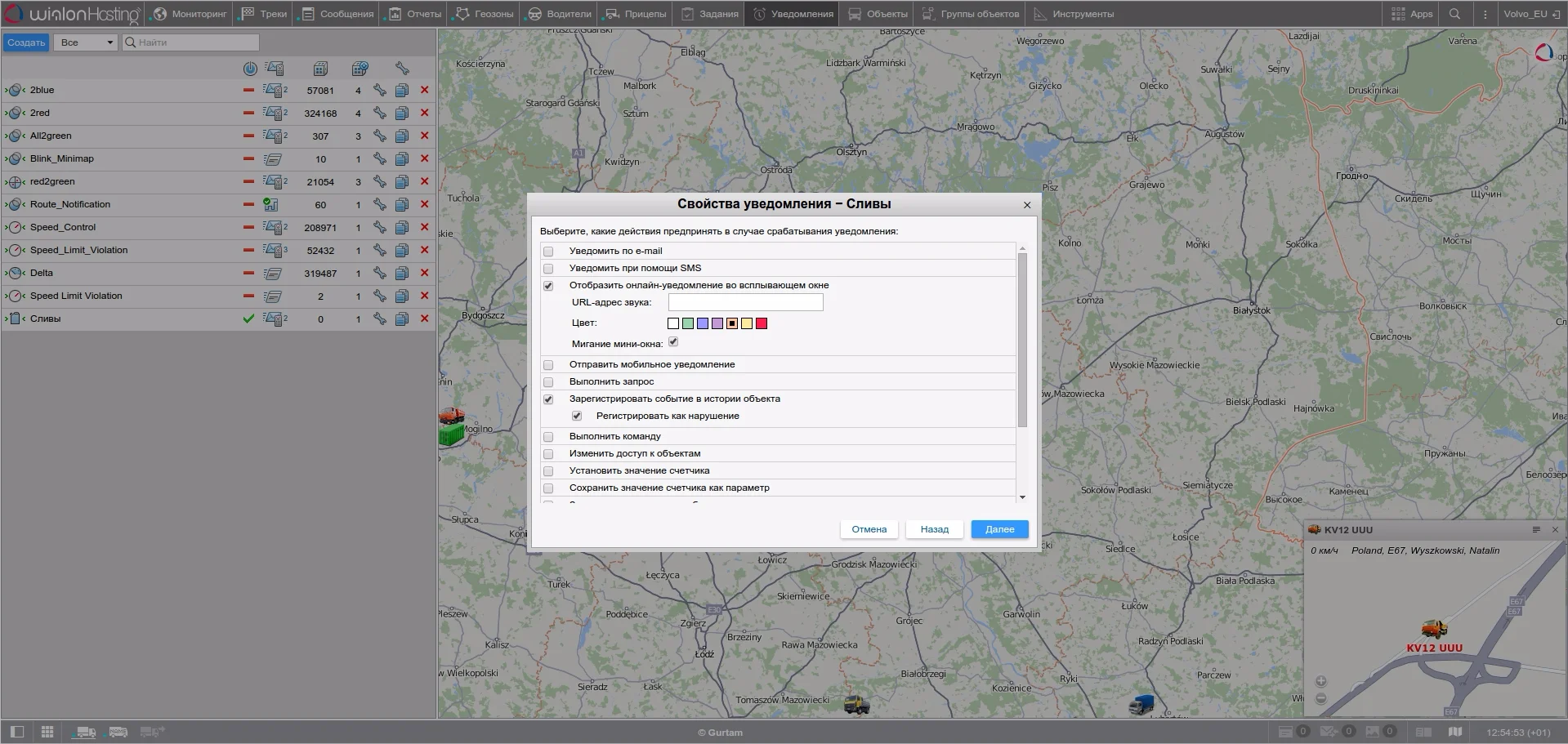The height and width of the screenshot is (744, 1568).
Task: Open the Apps grid menu
Action: [x=1412, y=14]
